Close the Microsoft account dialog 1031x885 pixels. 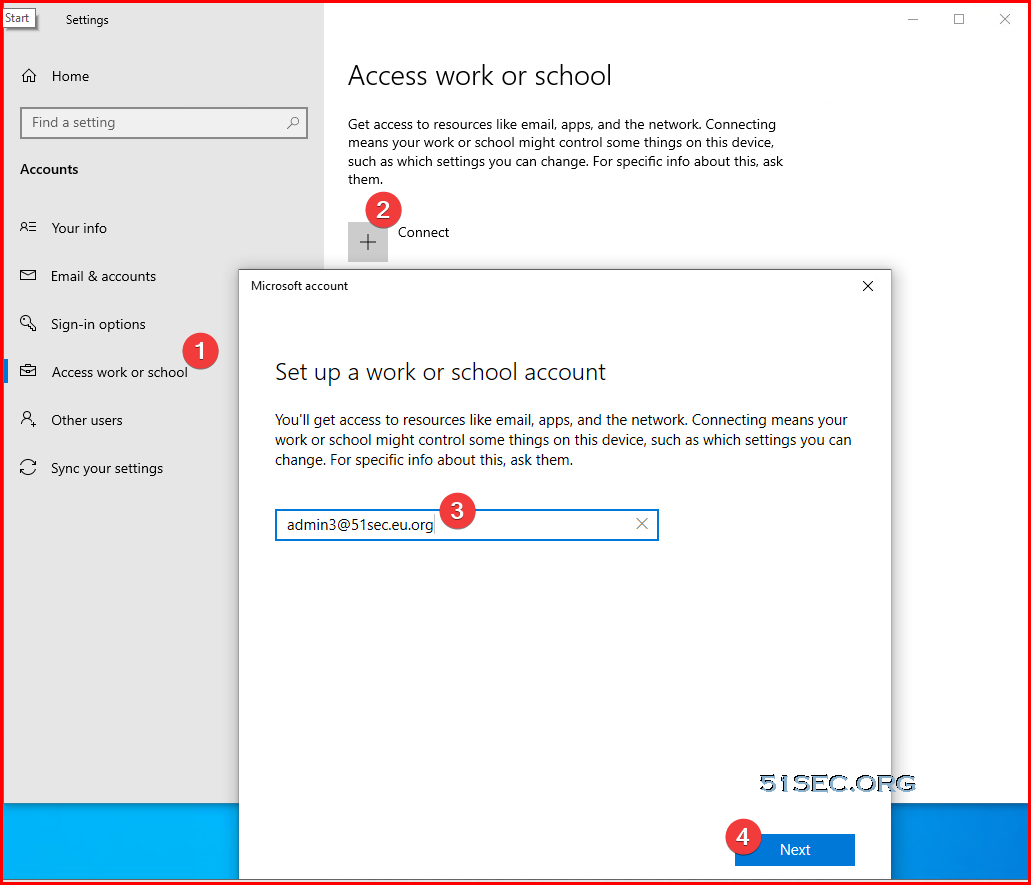click(x=868, y=286)
